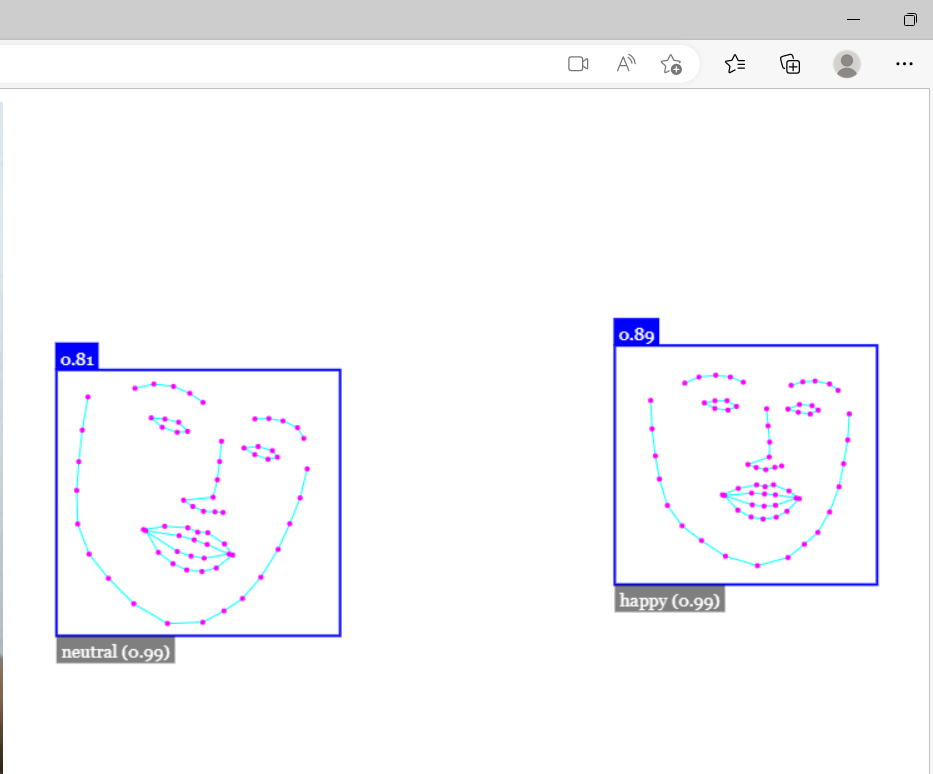Select the happy (0.99) expression label
This screenshot has width=933, height=774.
(x=669, y=600)
